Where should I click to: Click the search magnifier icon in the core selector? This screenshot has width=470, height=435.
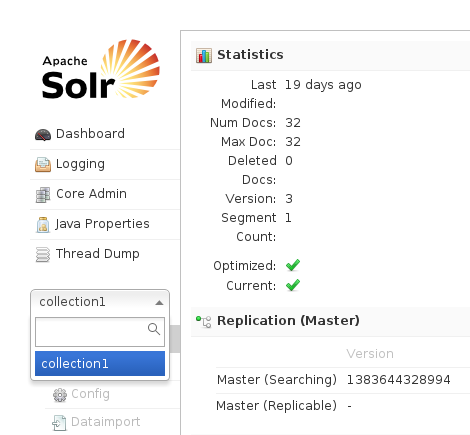(x=154, y=329)
